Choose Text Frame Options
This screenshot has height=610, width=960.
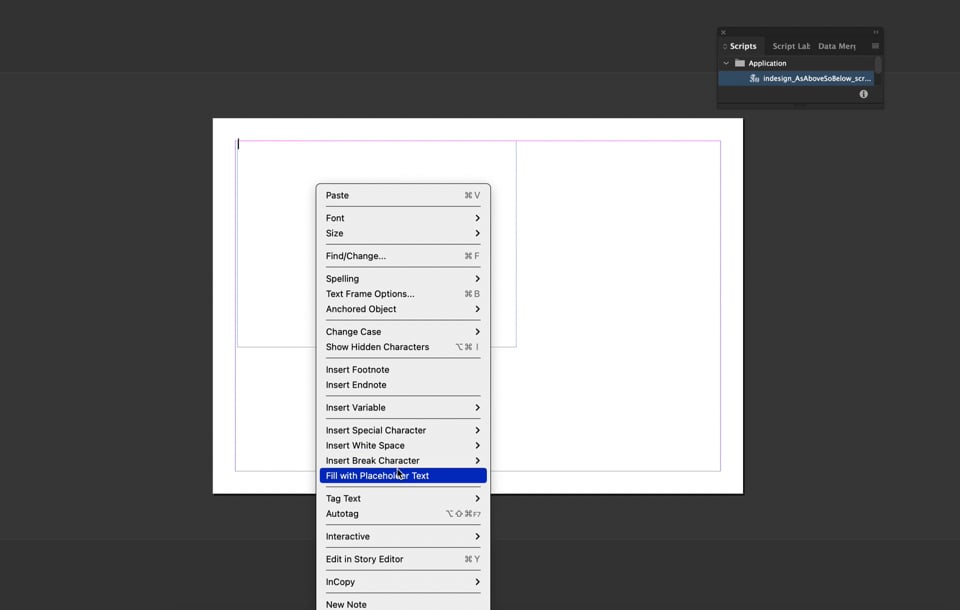[x=403, y=294]
